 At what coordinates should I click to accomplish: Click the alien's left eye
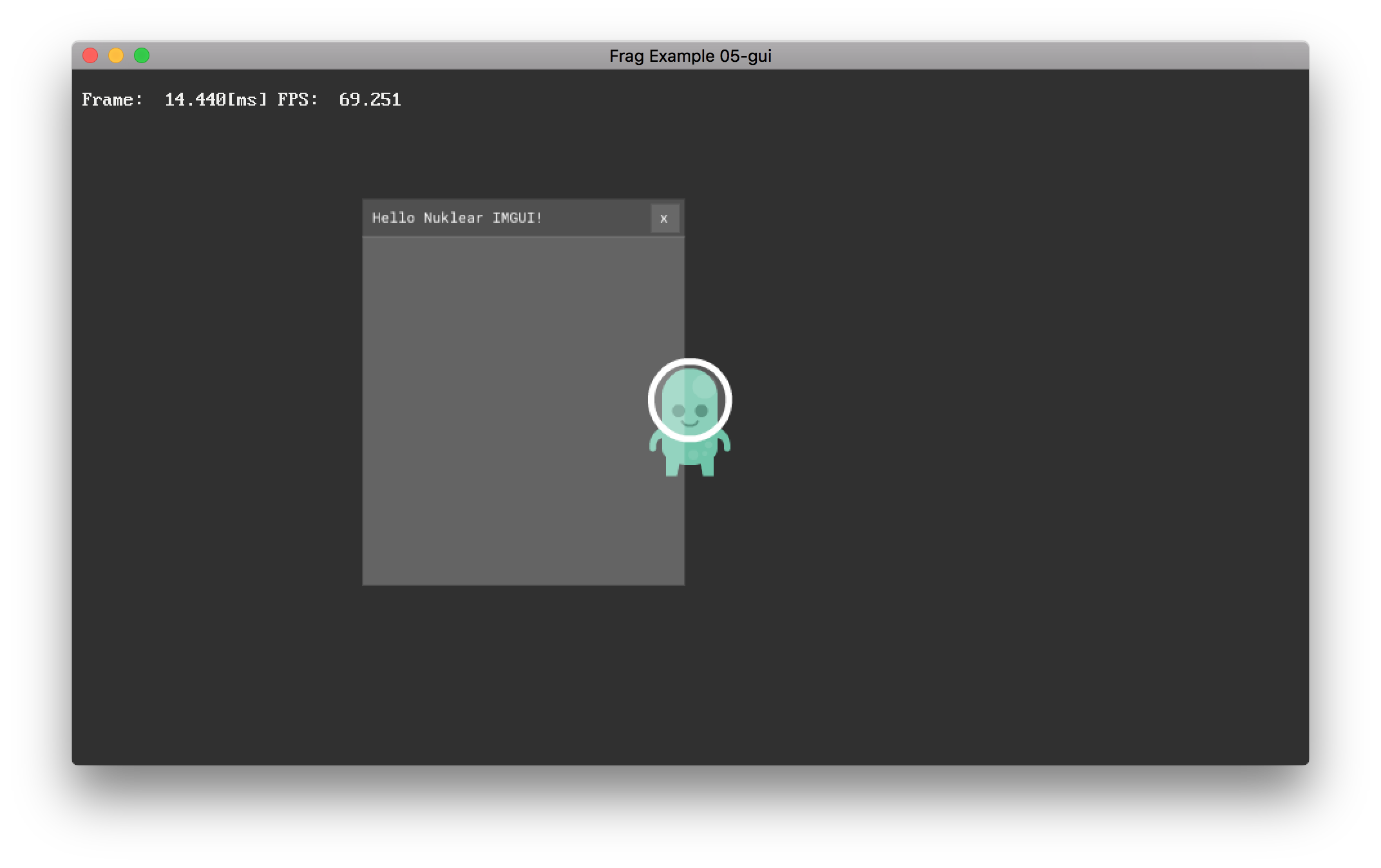click(x=678, y=410)
